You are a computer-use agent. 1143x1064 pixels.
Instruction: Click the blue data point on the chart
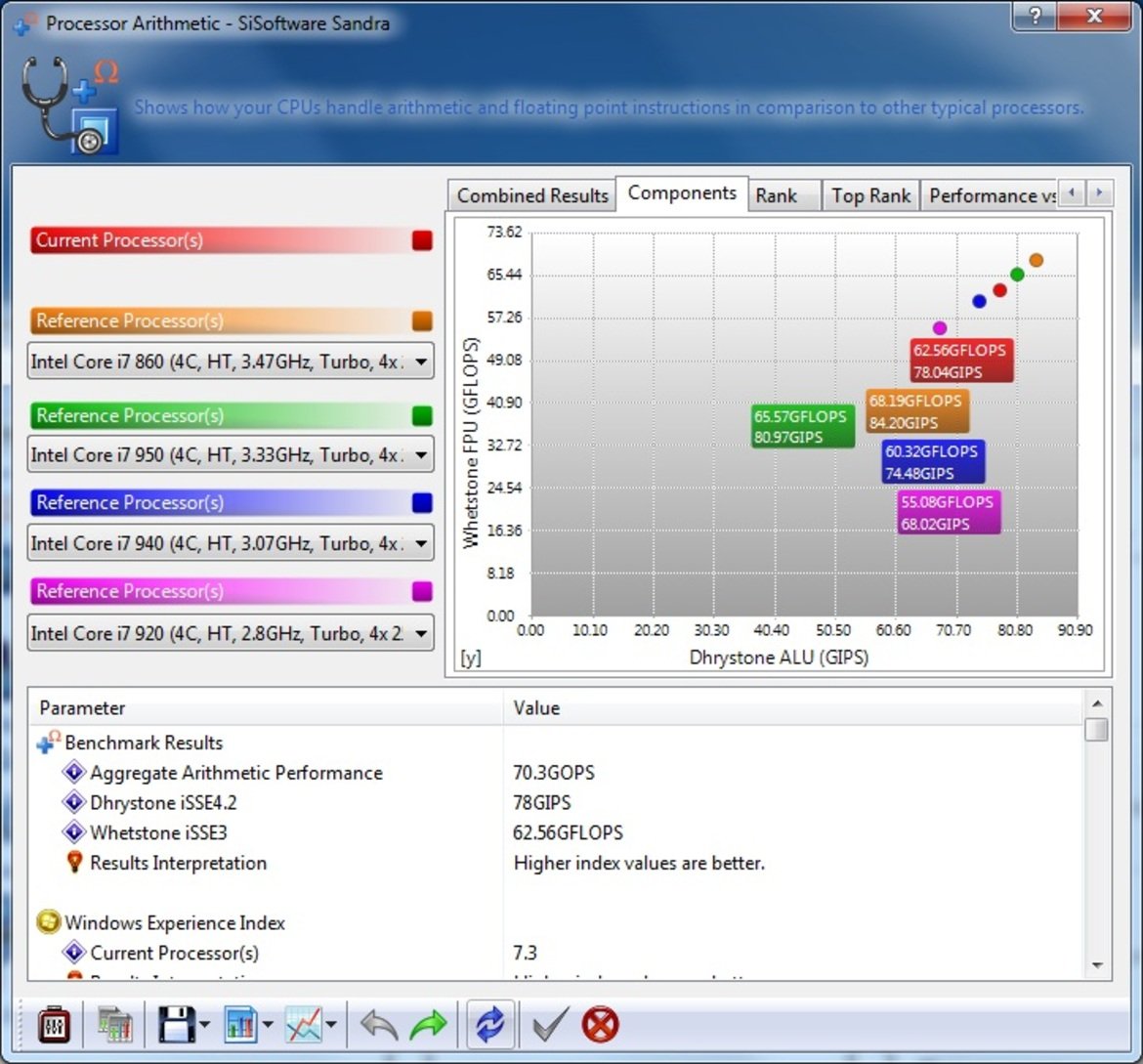(979, 301)
